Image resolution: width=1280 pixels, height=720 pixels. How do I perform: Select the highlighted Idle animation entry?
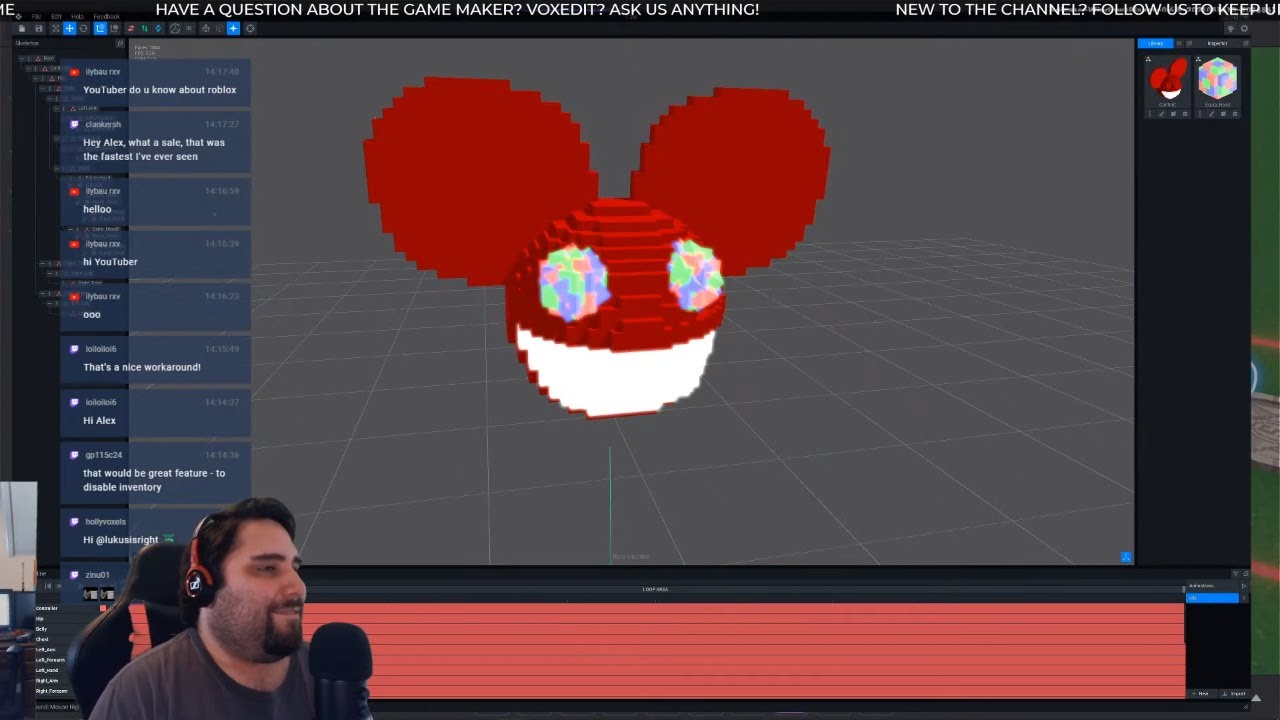pyautogui.click(x=1212, y=598)
